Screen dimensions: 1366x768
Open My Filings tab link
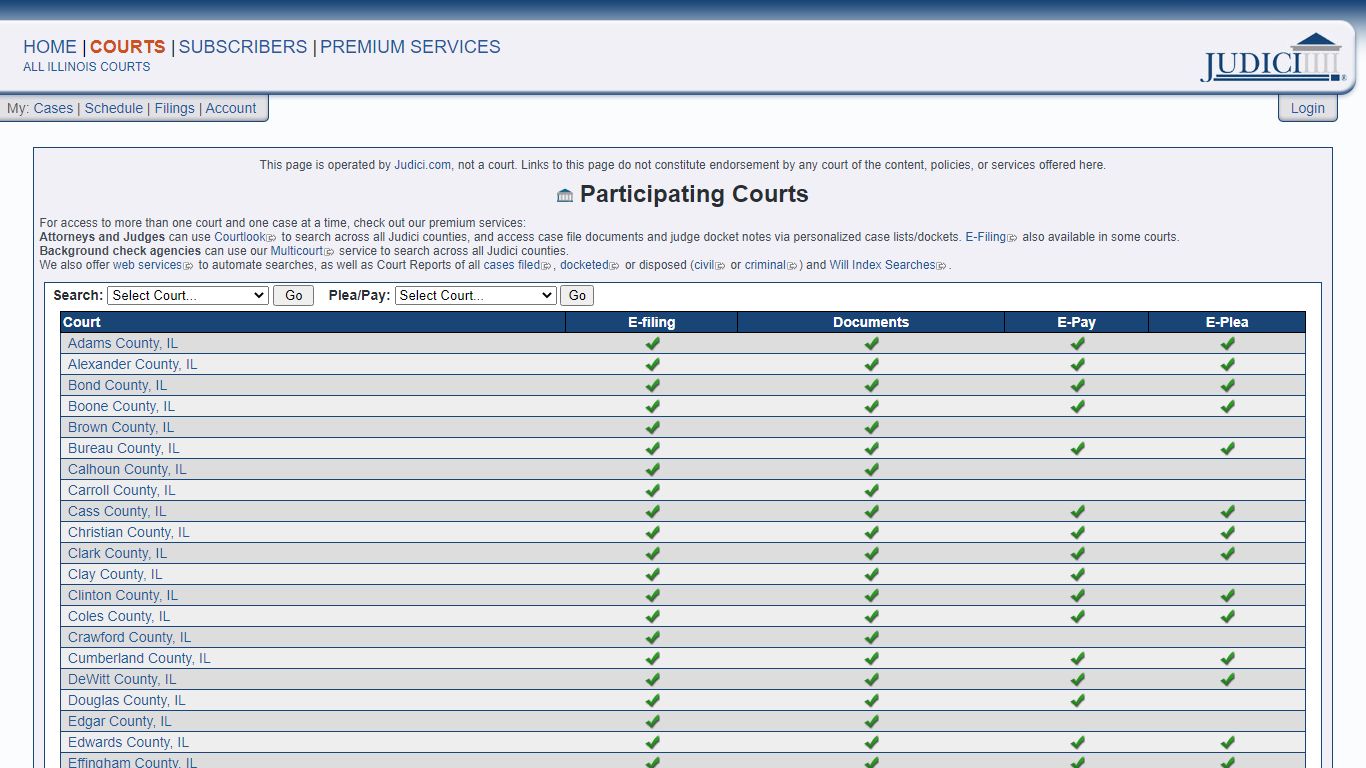pyautogui.click(x=174, y=108)
